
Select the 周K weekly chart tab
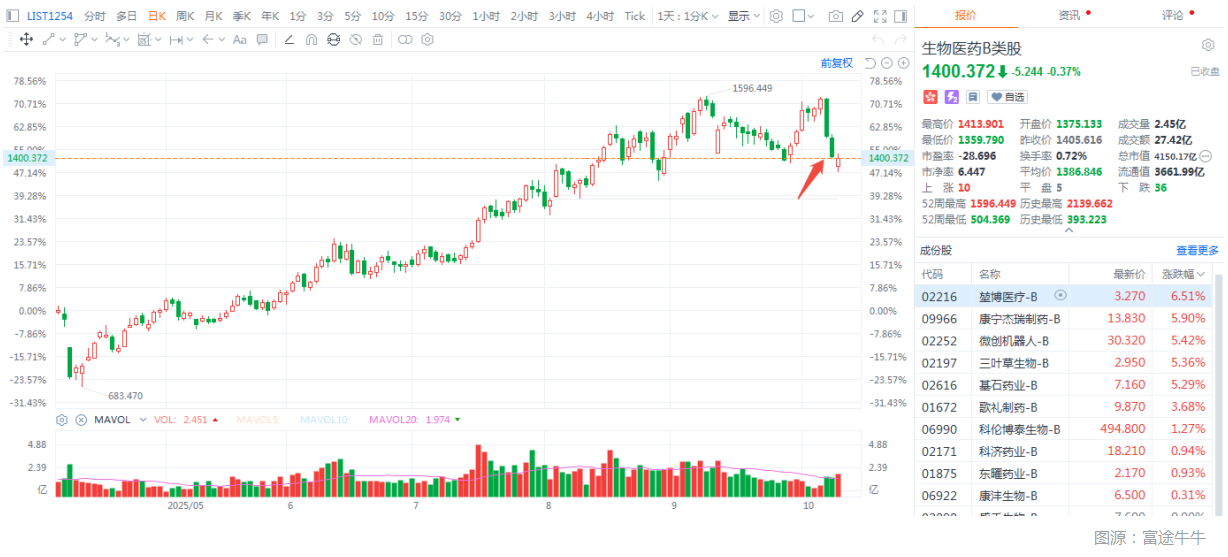[x=185, y=16]
